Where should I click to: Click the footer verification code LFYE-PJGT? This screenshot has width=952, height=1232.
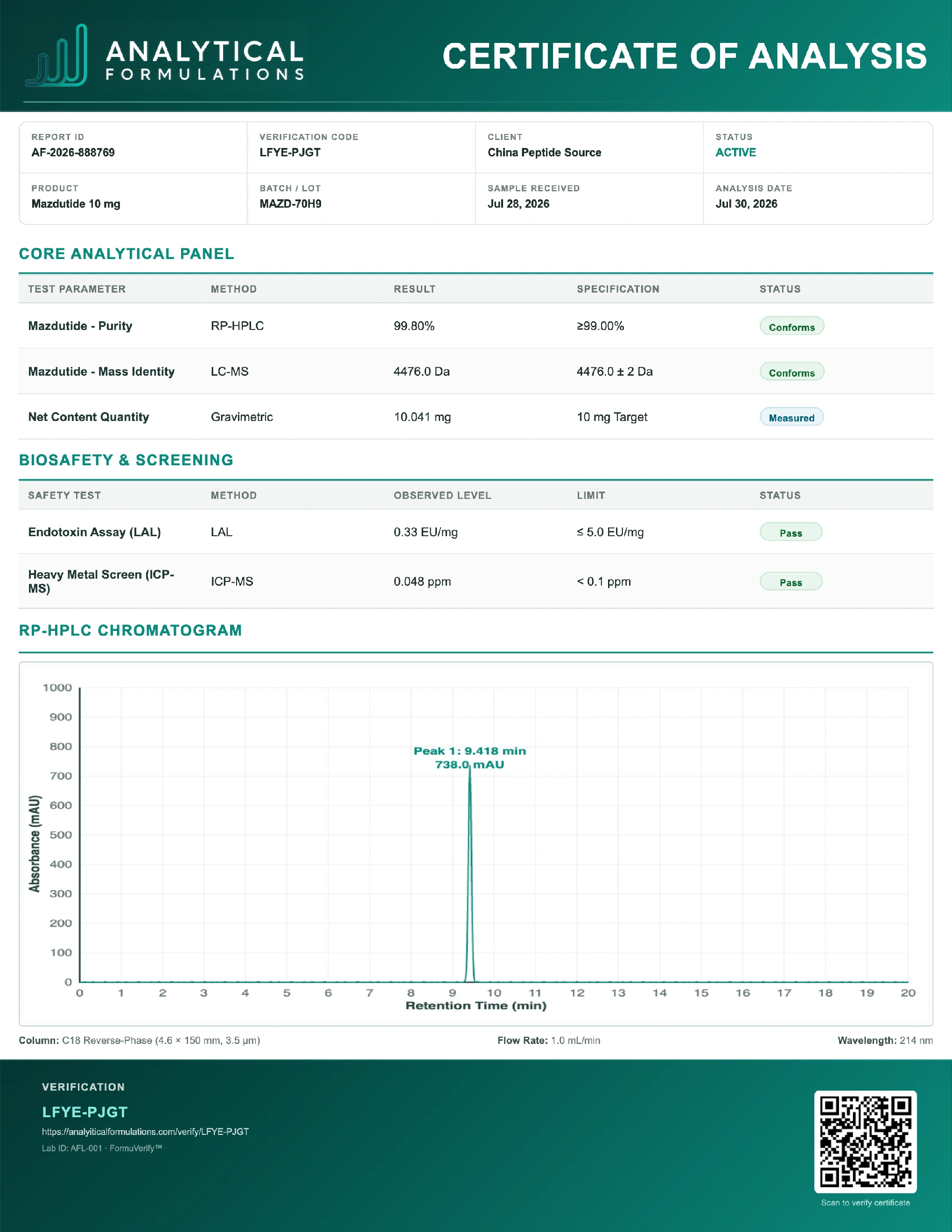[84, 1112]
